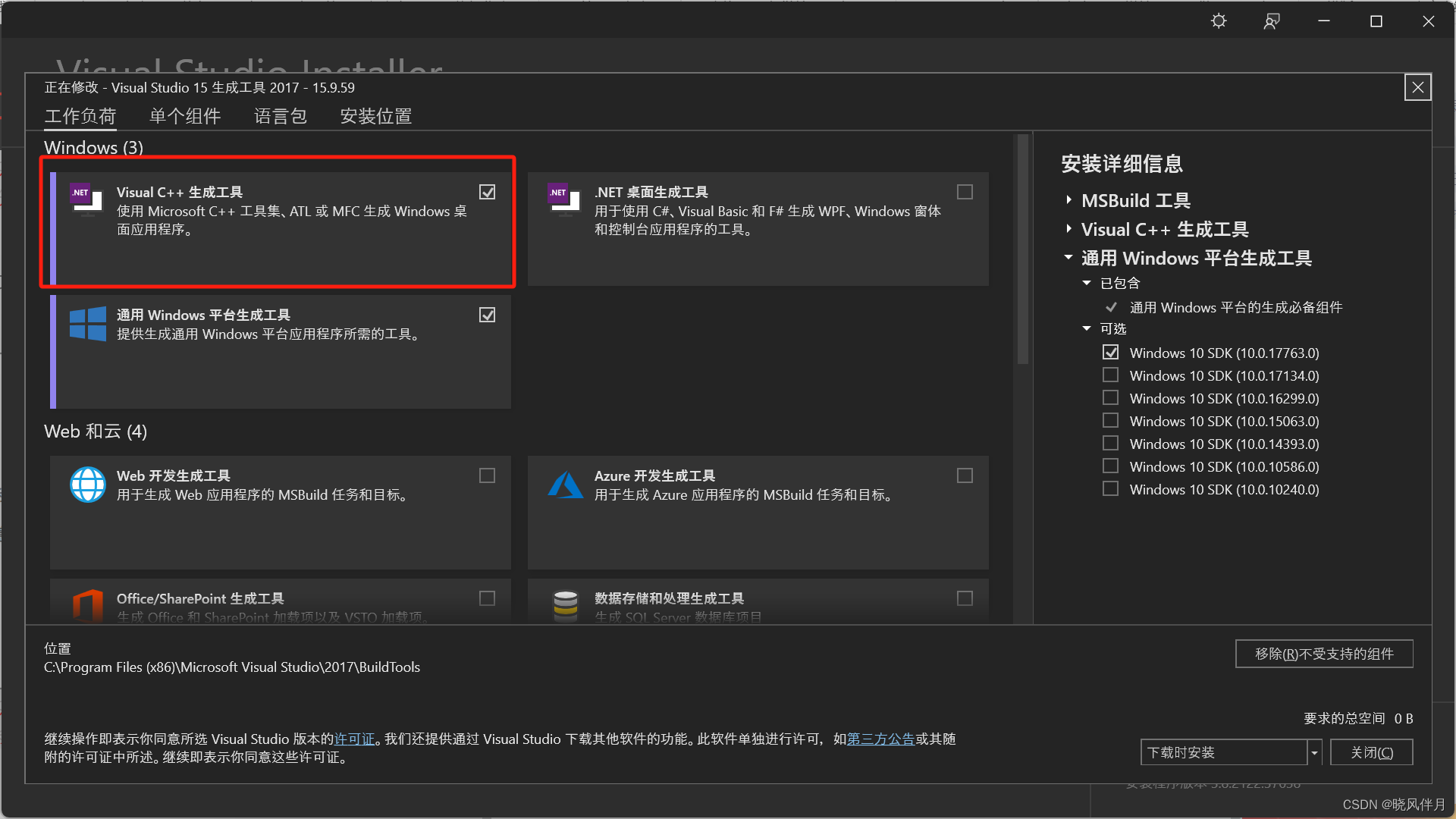The width and height of the screenshot is (1456, 819).
Task: Close the modify dialog with the X button
Action: click(1417, 87)
